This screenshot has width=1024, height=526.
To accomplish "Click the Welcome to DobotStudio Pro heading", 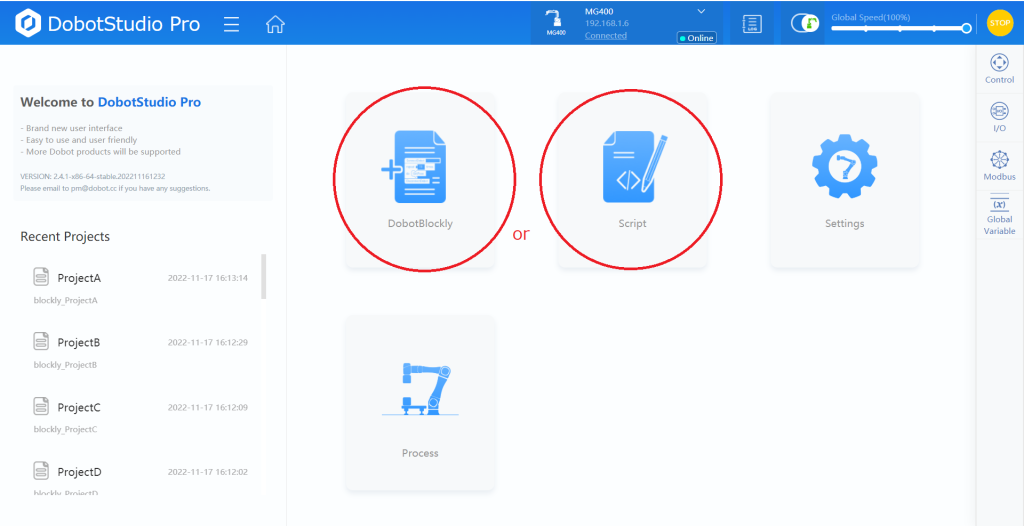I will tap(110, 103).
